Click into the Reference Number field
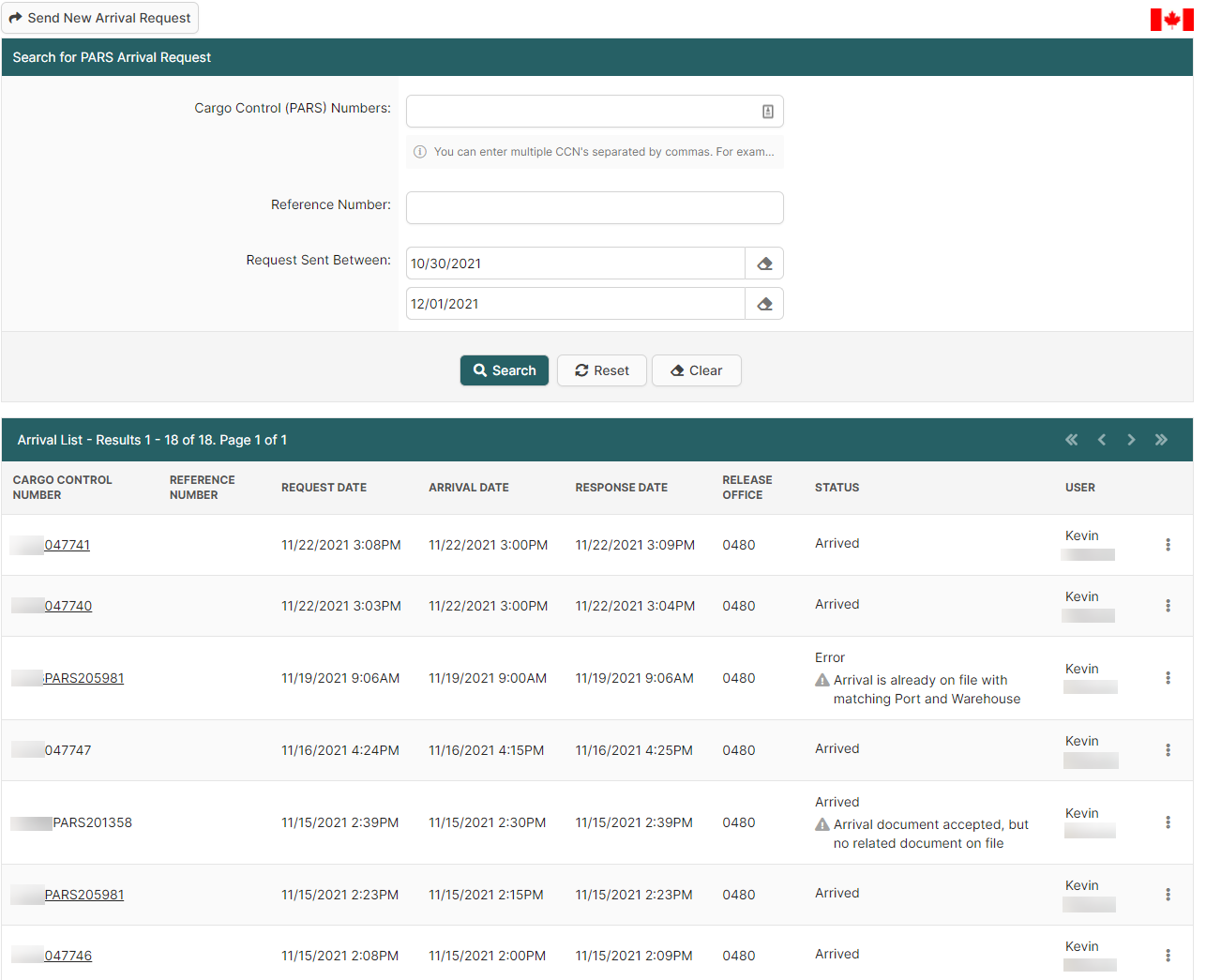1206x980 pixels. coord(594,208)
